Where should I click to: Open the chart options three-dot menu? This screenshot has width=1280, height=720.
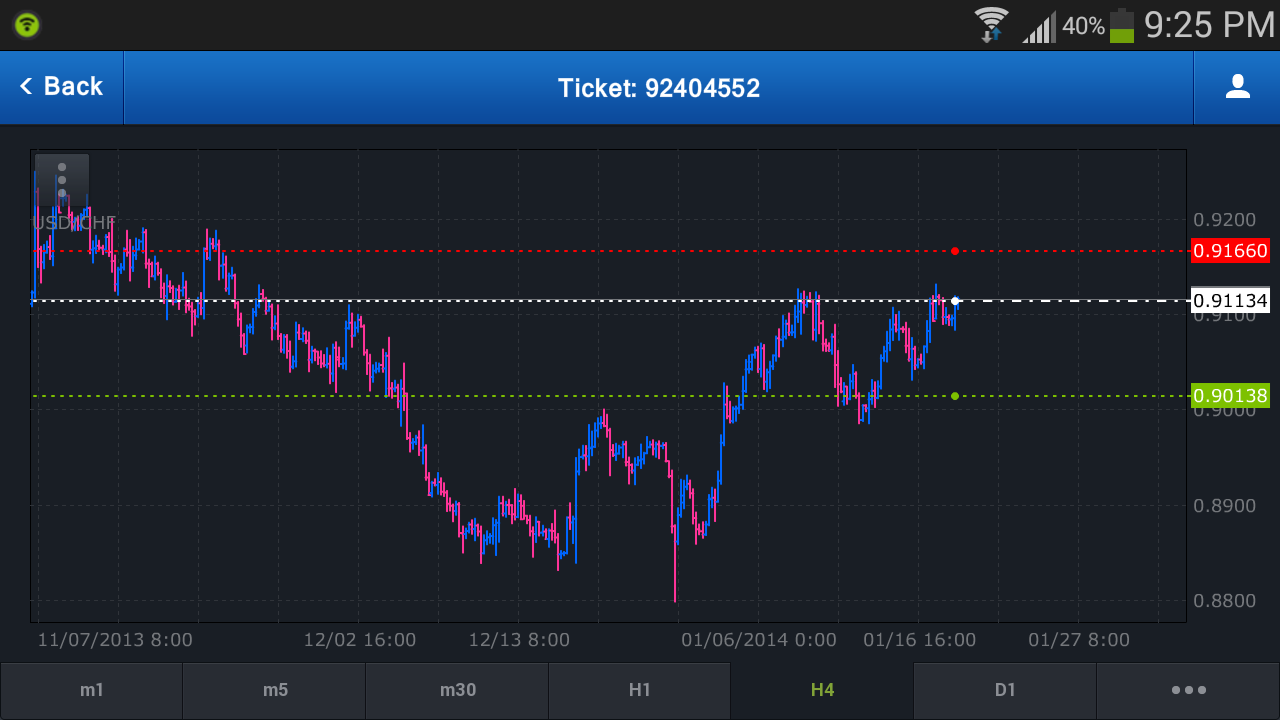click(62, 180)
